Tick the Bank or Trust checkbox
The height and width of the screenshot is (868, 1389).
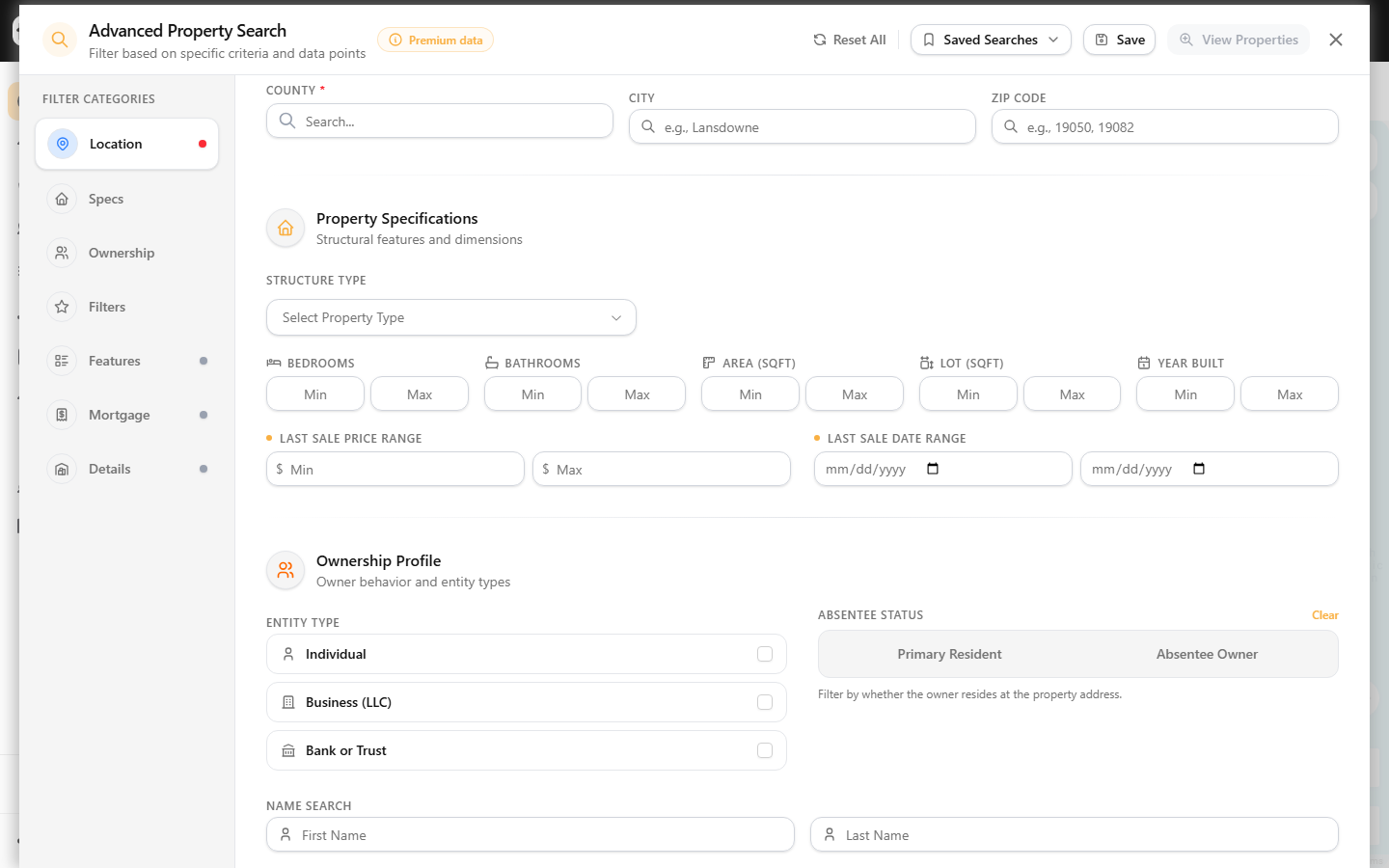pyautogui.click(x=765, y=750)
